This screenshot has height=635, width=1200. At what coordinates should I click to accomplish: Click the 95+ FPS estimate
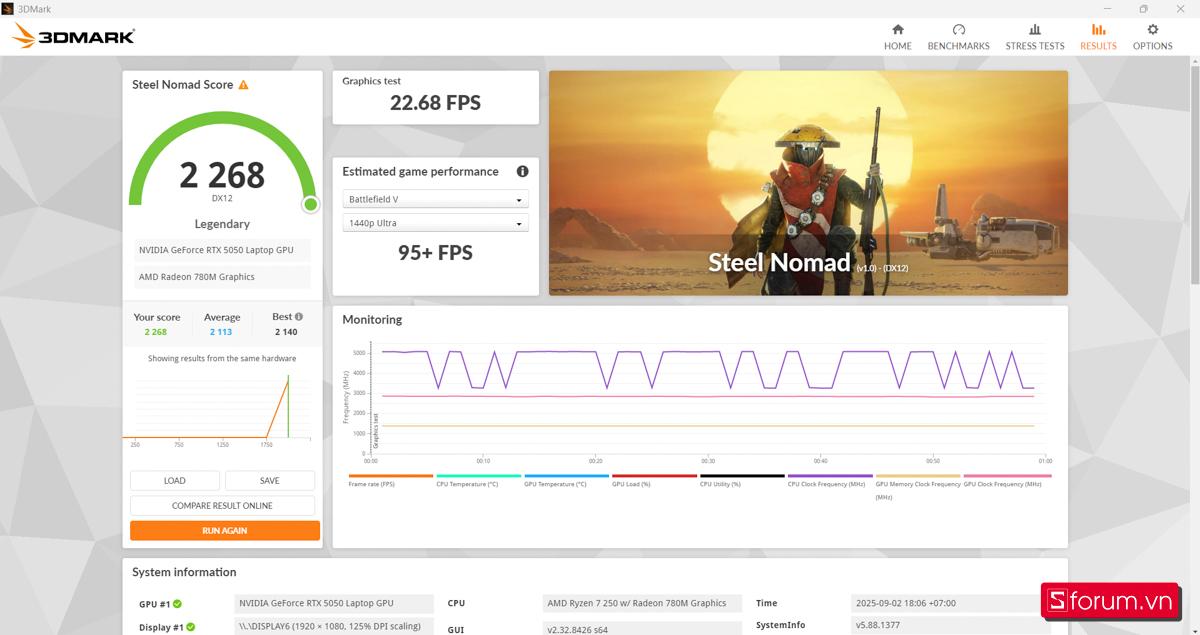[x=435, y=253]
